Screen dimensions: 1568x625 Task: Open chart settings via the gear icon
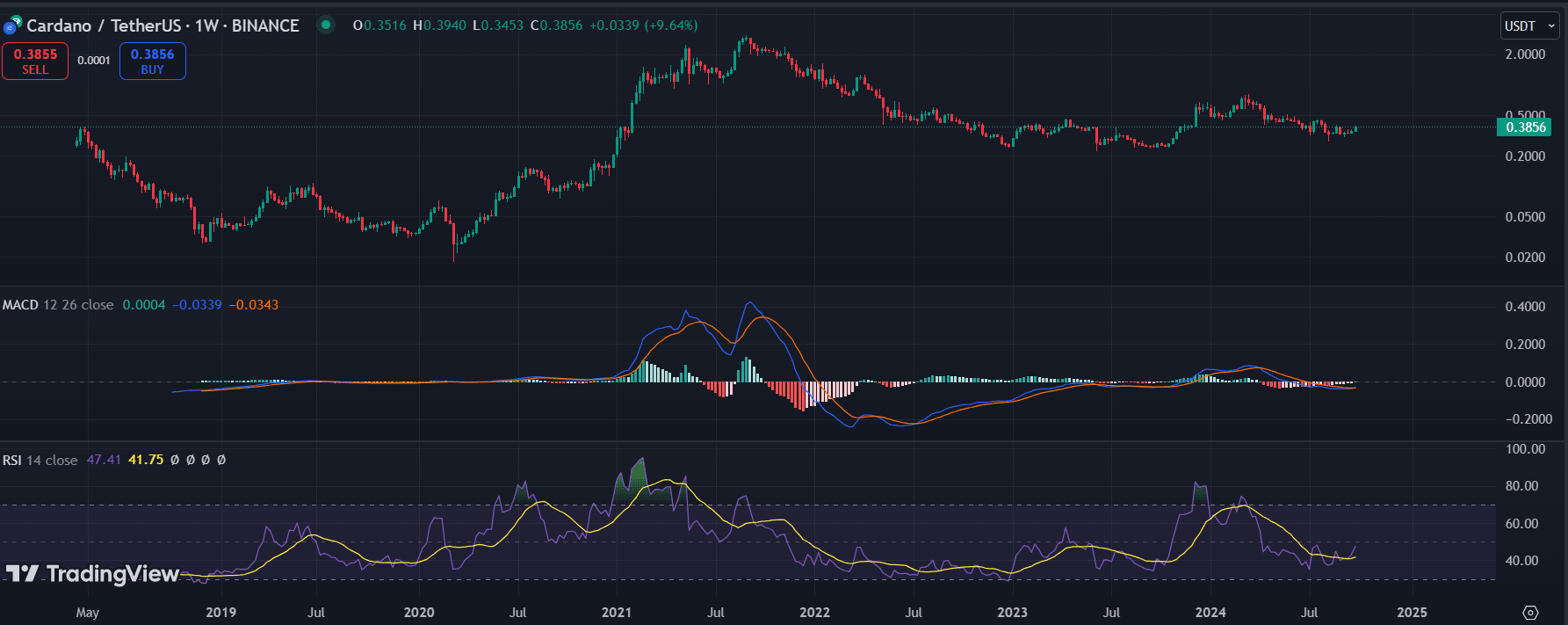tap(1530, 613)
